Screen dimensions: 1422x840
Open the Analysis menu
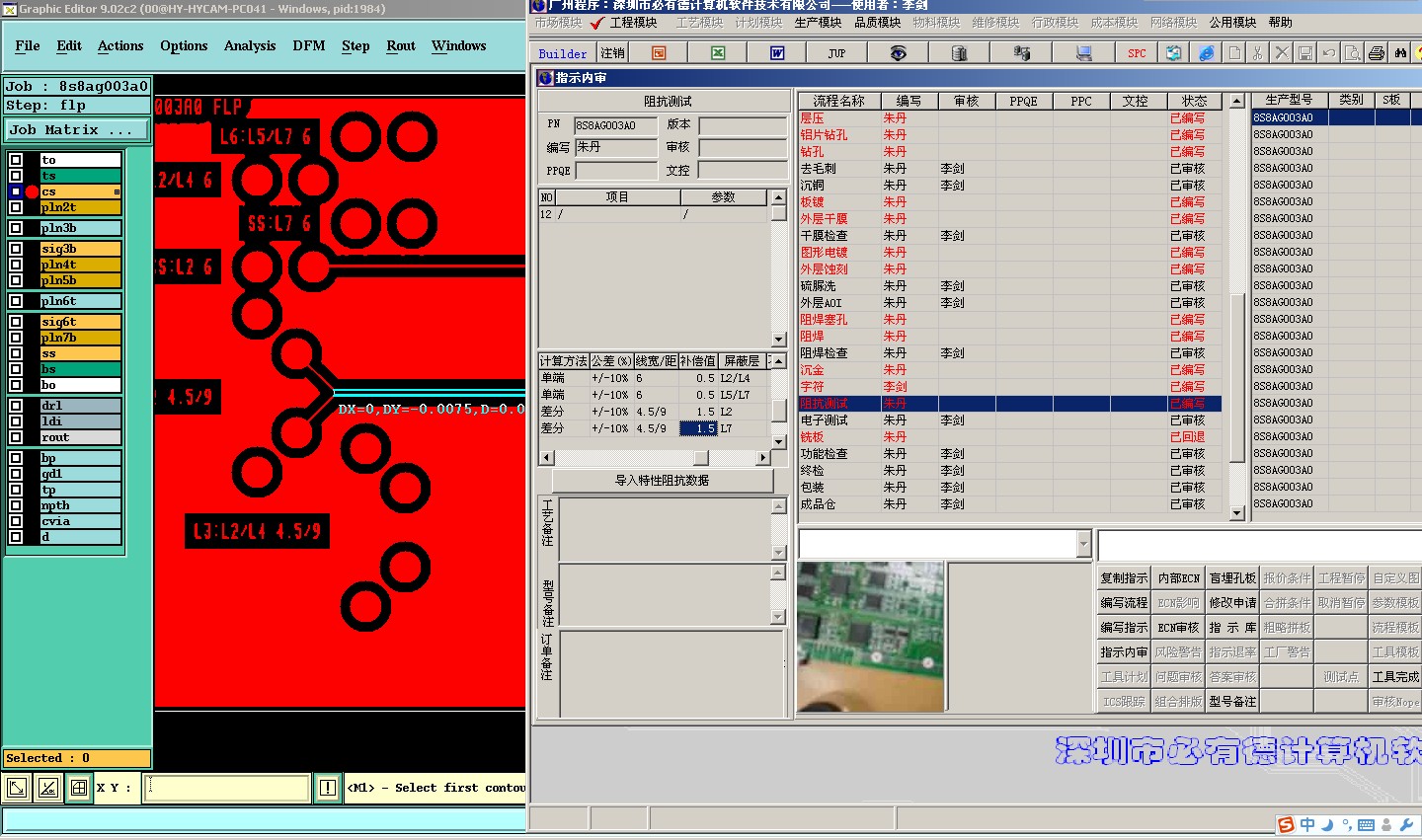pyautogui.click(x=250, y=45)
